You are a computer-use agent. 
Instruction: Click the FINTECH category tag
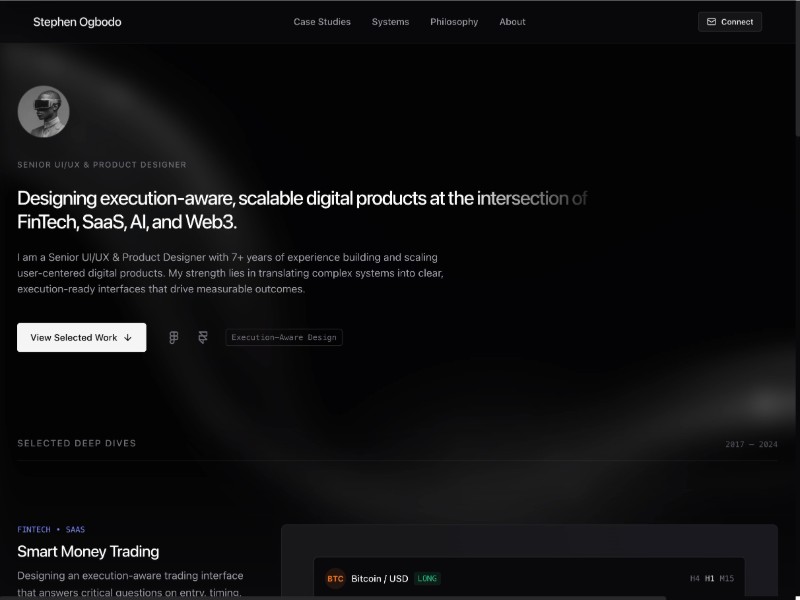33,529
